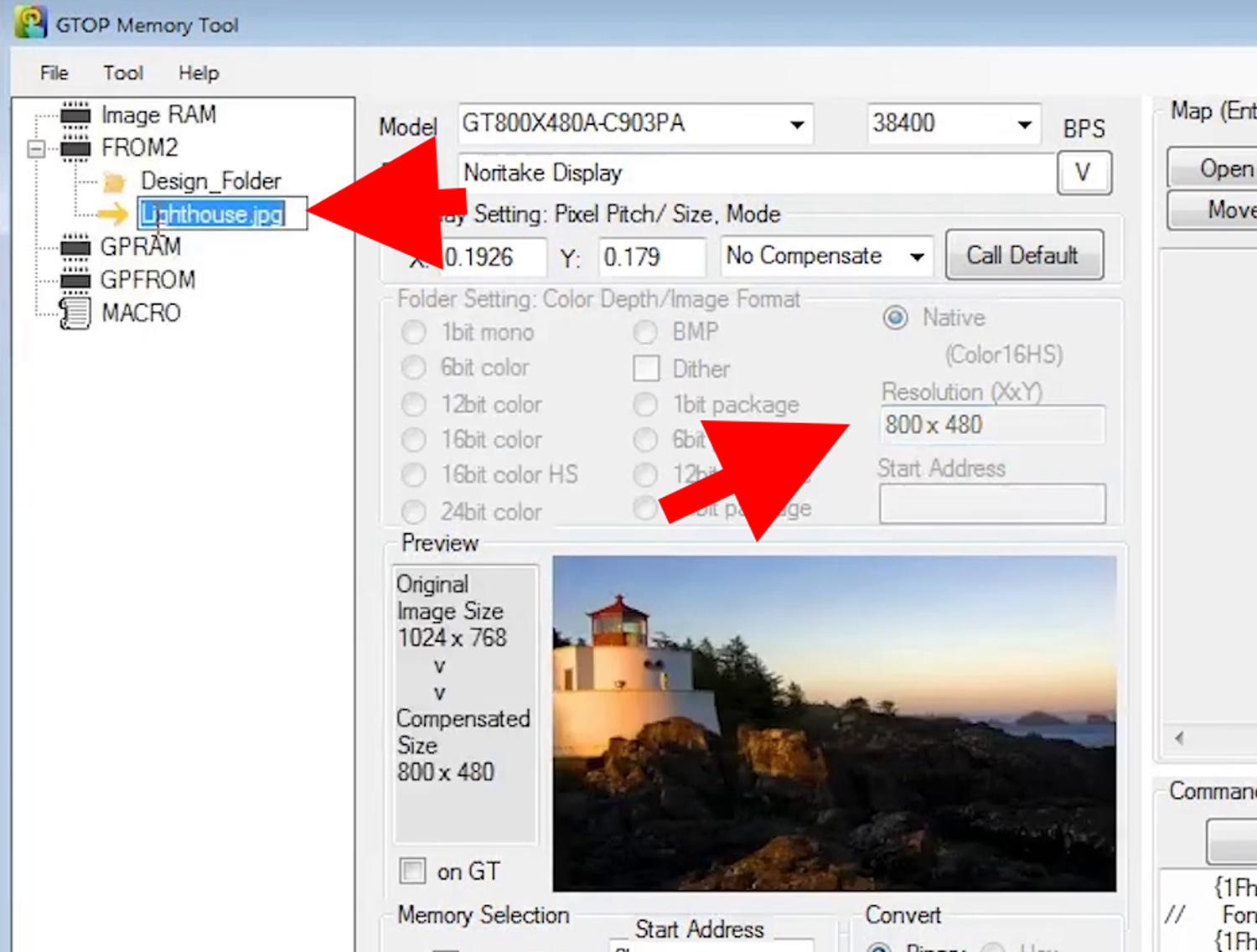This screenshot has width=1257, height=952.
Task: Click the Map panel scrollbar left arrow
Action: click(x=1179, y=738)
